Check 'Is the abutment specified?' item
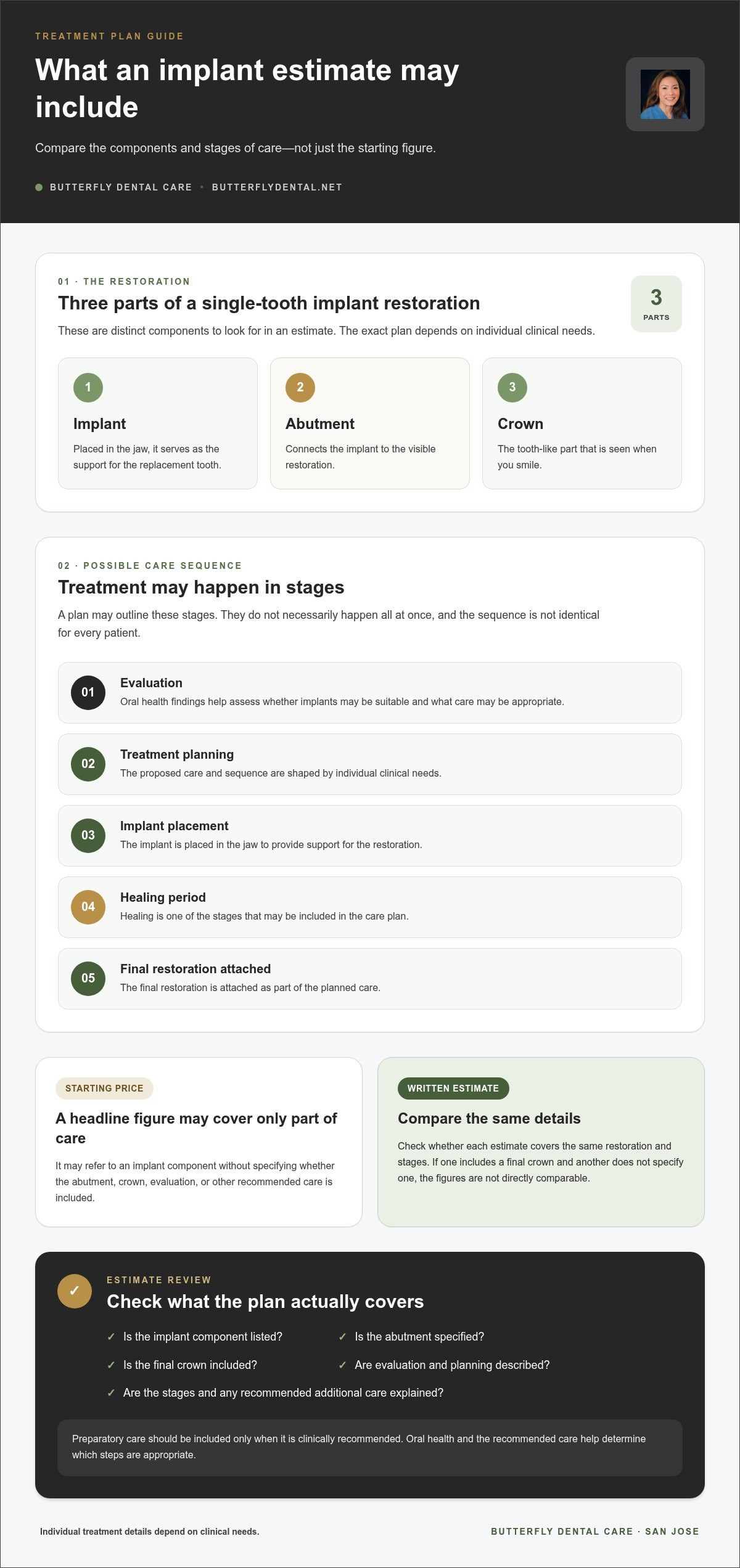The image size is (740, 1568). (x=411, y=1337)
